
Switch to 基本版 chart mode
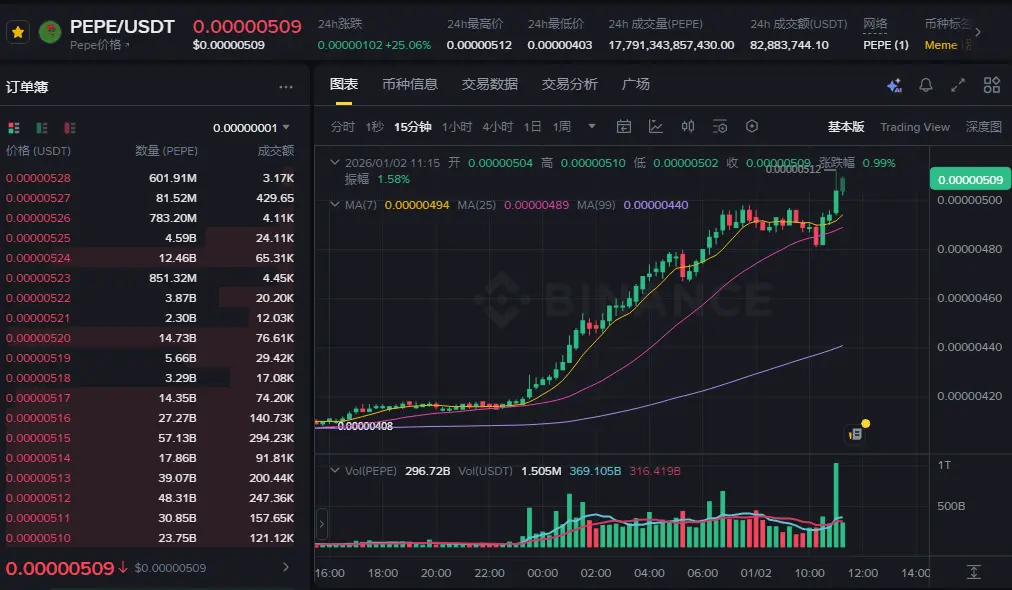point(845,127)
